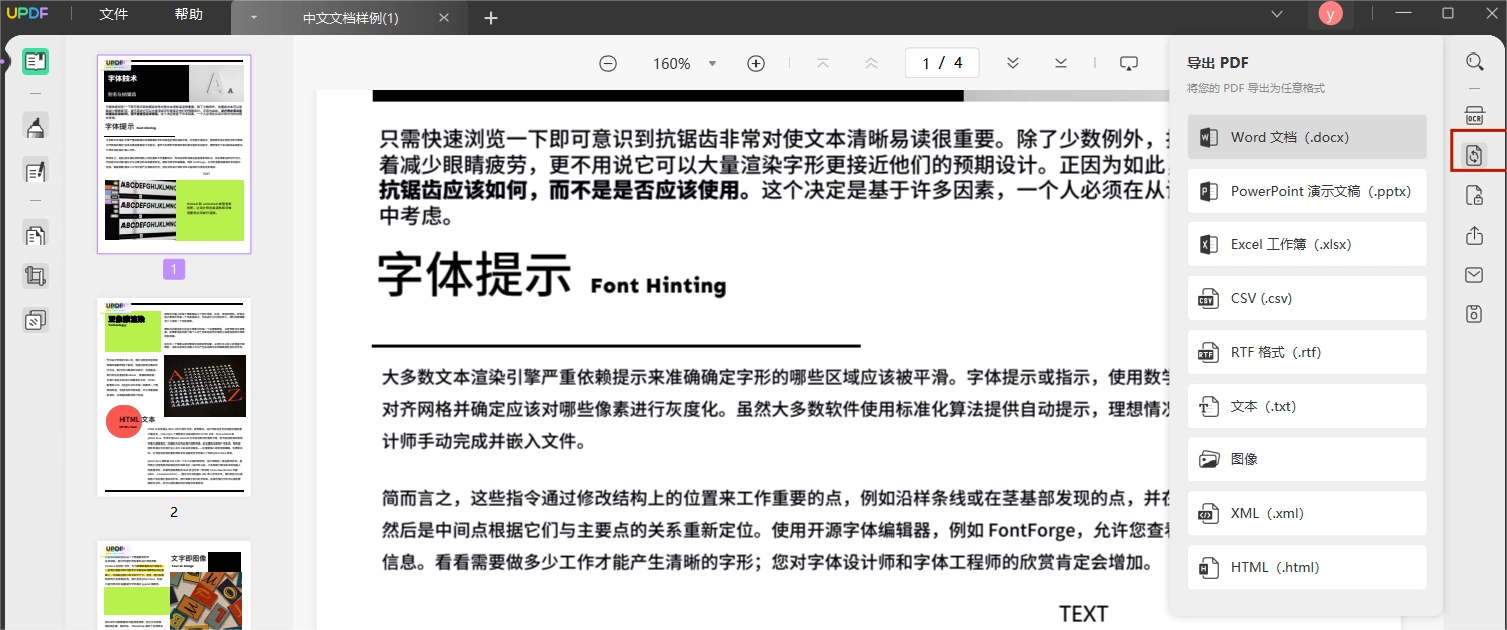Viewport: 1507px width, 630px height.
Task: Open the 帮助 menu
Action: pyautogui.click(x=188, y=14)
